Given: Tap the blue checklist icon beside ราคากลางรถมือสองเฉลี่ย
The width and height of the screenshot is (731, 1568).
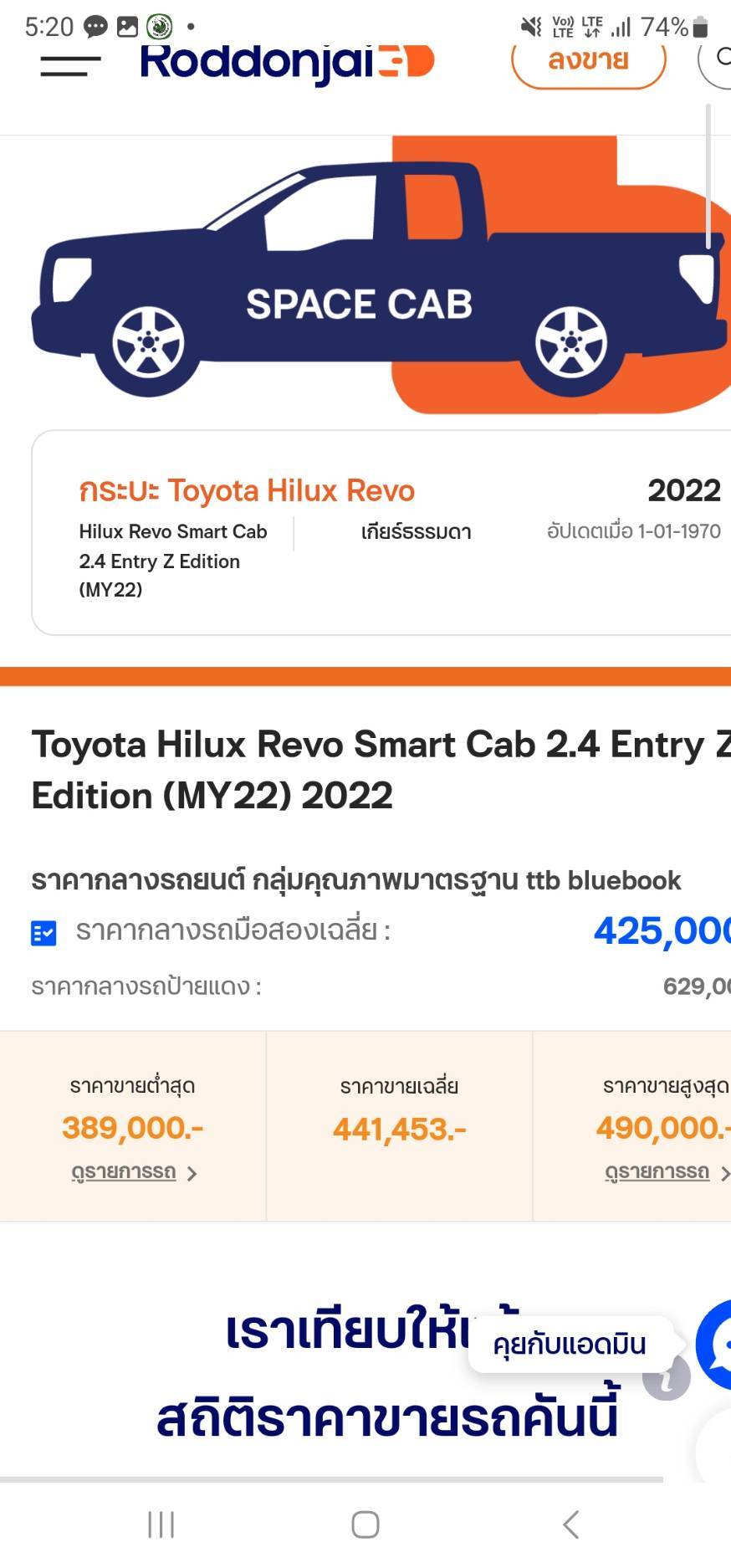Looking at the screenshot, I should point(43,932).
